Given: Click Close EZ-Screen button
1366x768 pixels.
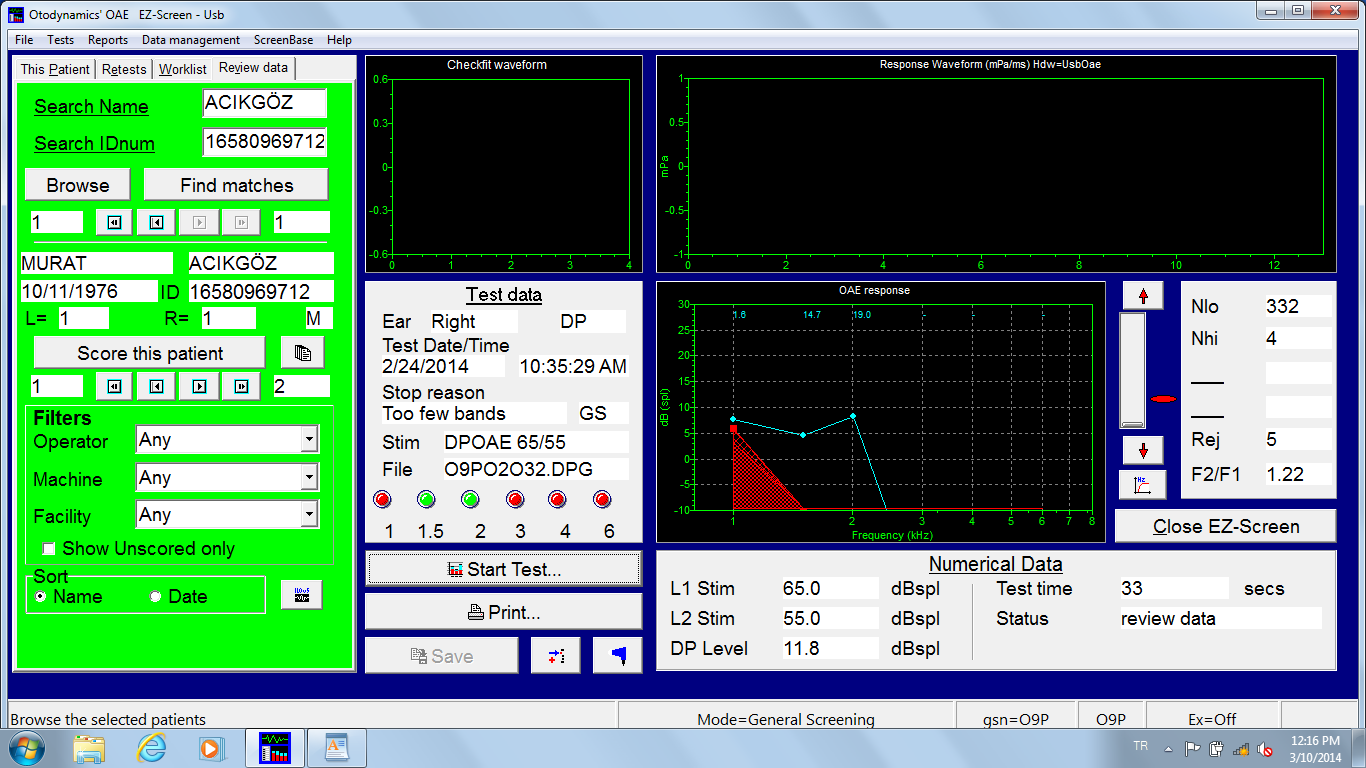Looking at the screenshot, I should pos(1226,526).
